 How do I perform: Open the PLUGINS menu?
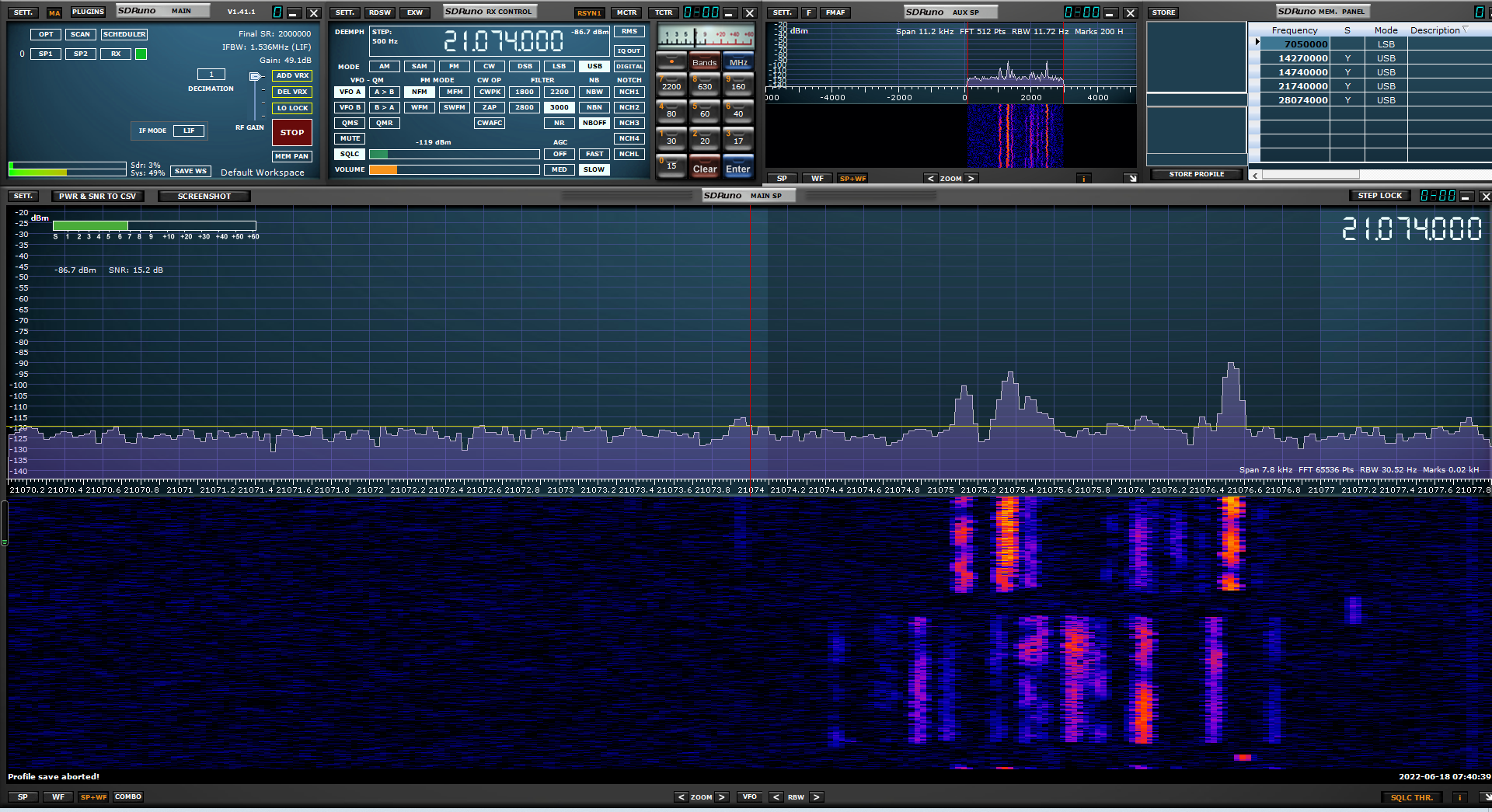88,12
